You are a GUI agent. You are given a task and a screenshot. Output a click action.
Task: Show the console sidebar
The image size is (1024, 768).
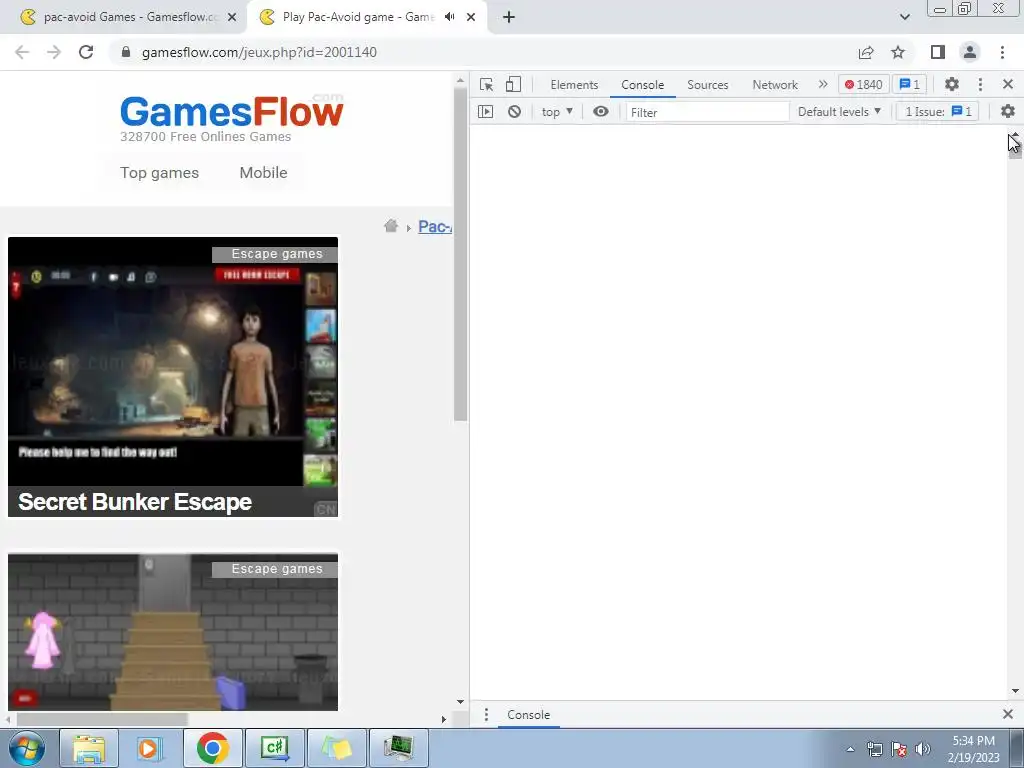(485, 112)
